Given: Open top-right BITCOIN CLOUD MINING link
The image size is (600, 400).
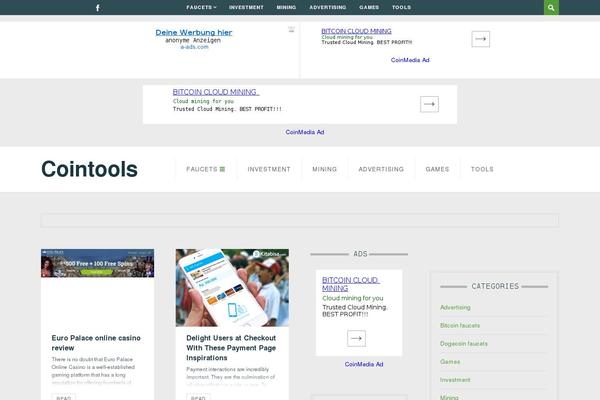Looking at the screenshot, I should [356, 31].
